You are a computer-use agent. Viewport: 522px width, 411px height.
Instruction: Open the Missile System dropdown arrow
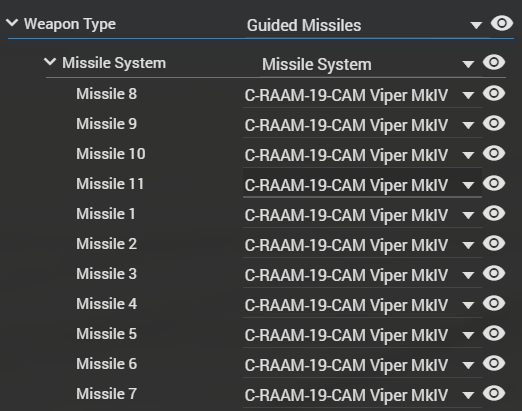468,64
